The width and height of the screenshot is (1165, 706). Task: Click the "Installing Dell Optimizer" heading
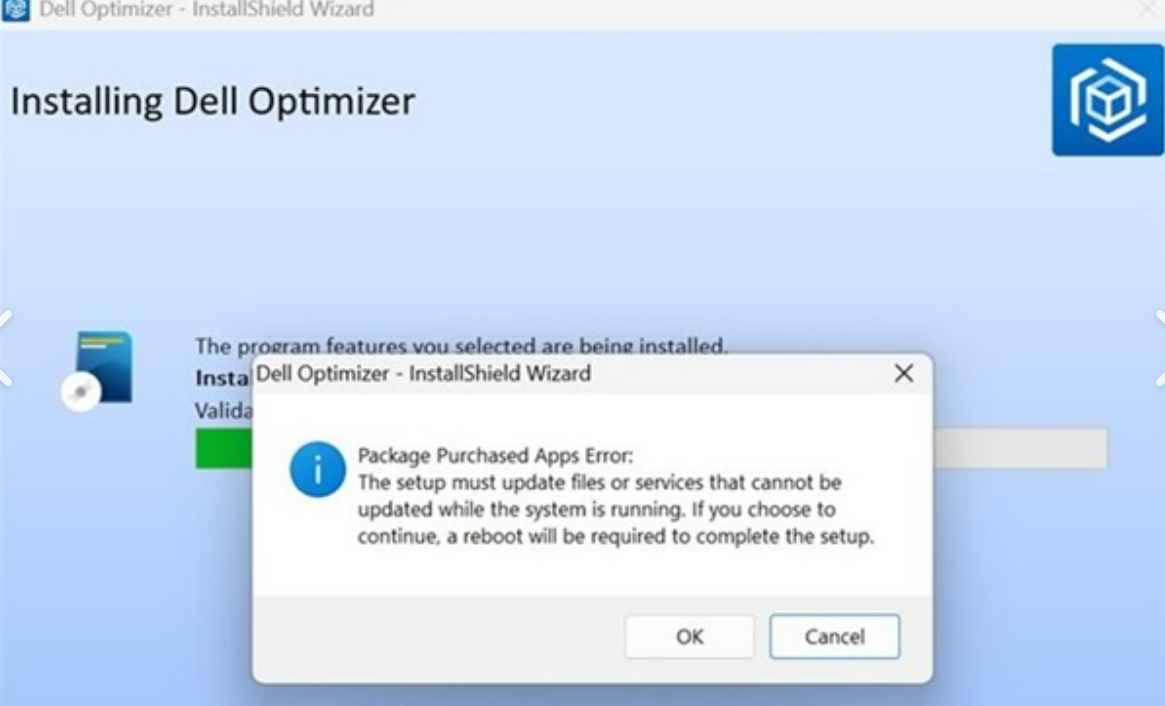pyautogui.click(x=212, y=101)
